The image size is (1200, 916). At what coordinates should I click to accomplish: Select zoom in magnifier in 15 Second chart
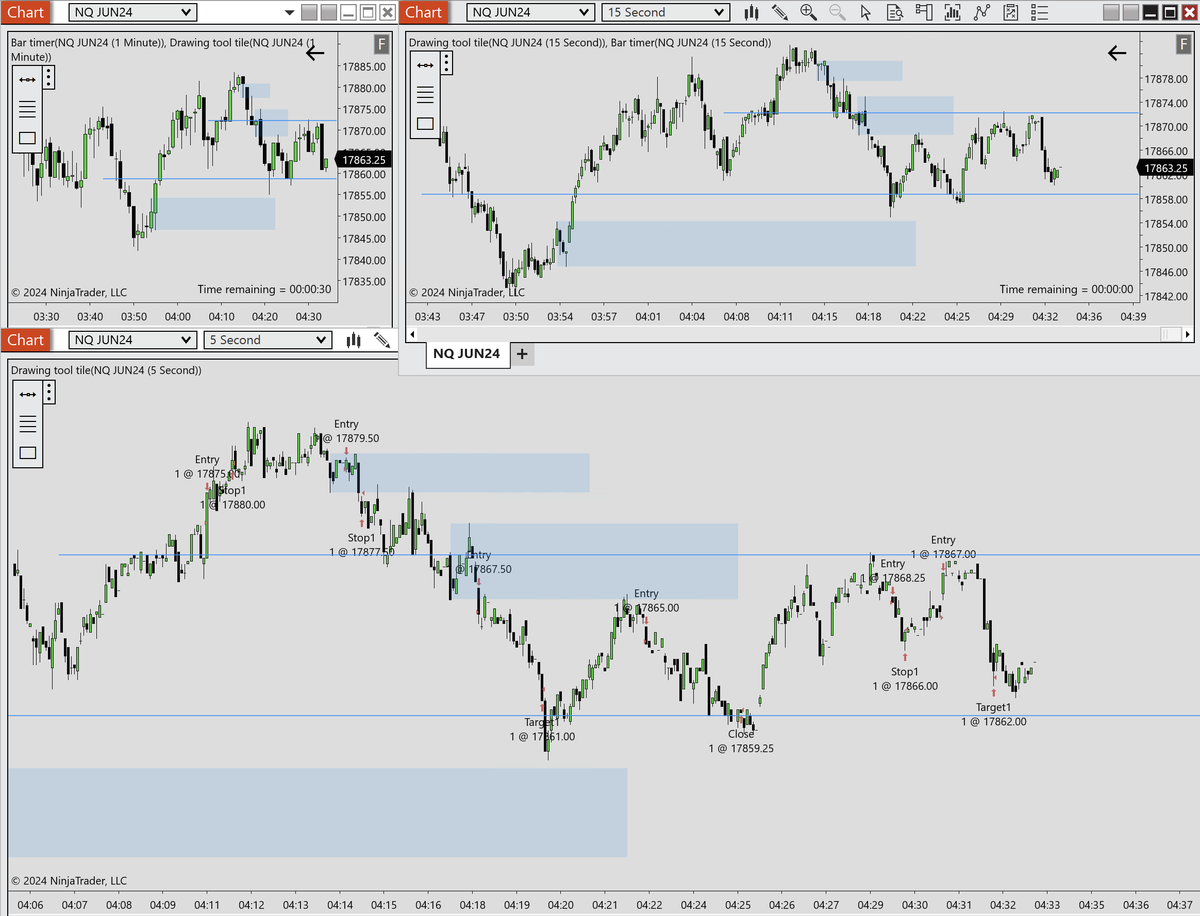coord(808,12)
